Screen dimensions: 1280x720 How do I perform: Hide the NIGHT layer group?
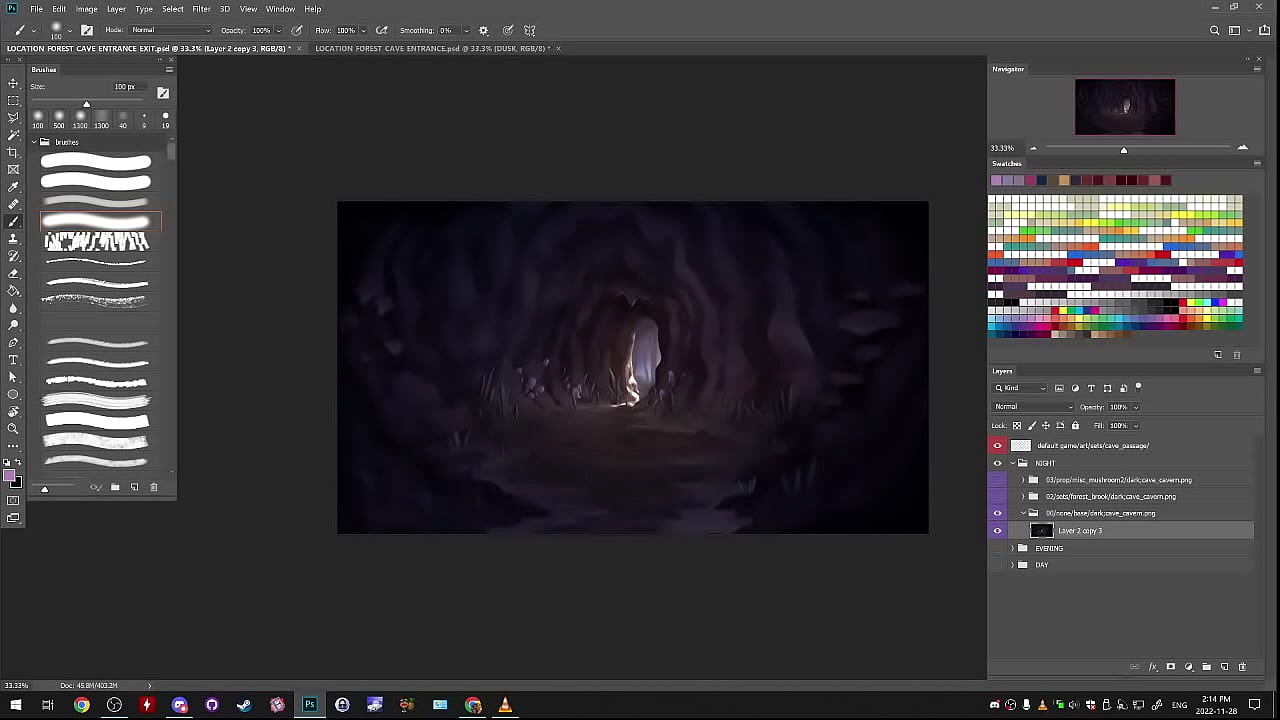click(997, 463)
